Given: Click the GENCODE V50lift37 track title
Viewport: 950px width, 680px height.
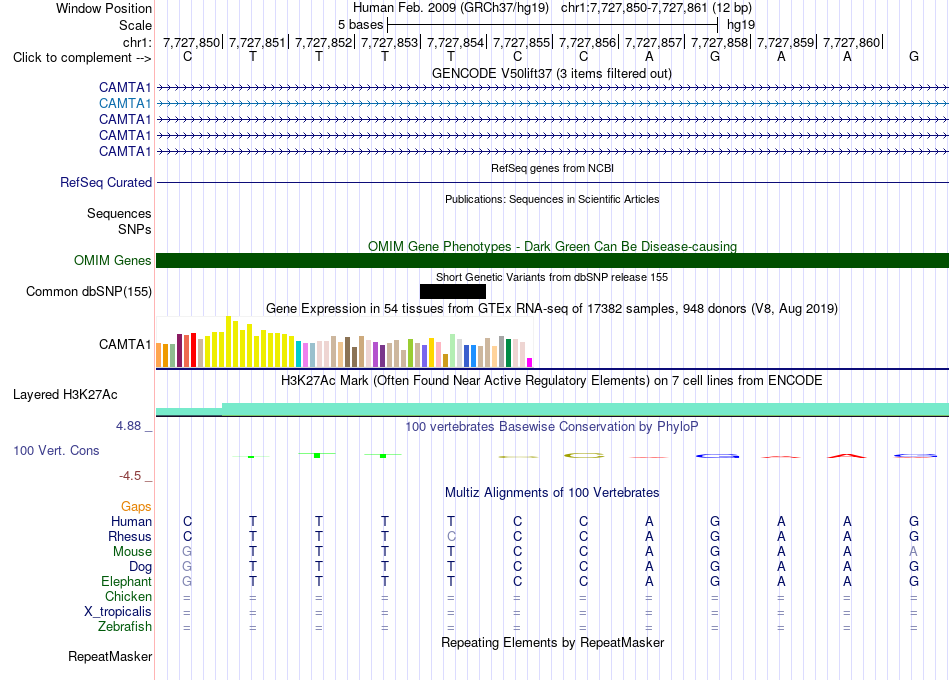Looking at the screenshot, I should tap(552, 73).
